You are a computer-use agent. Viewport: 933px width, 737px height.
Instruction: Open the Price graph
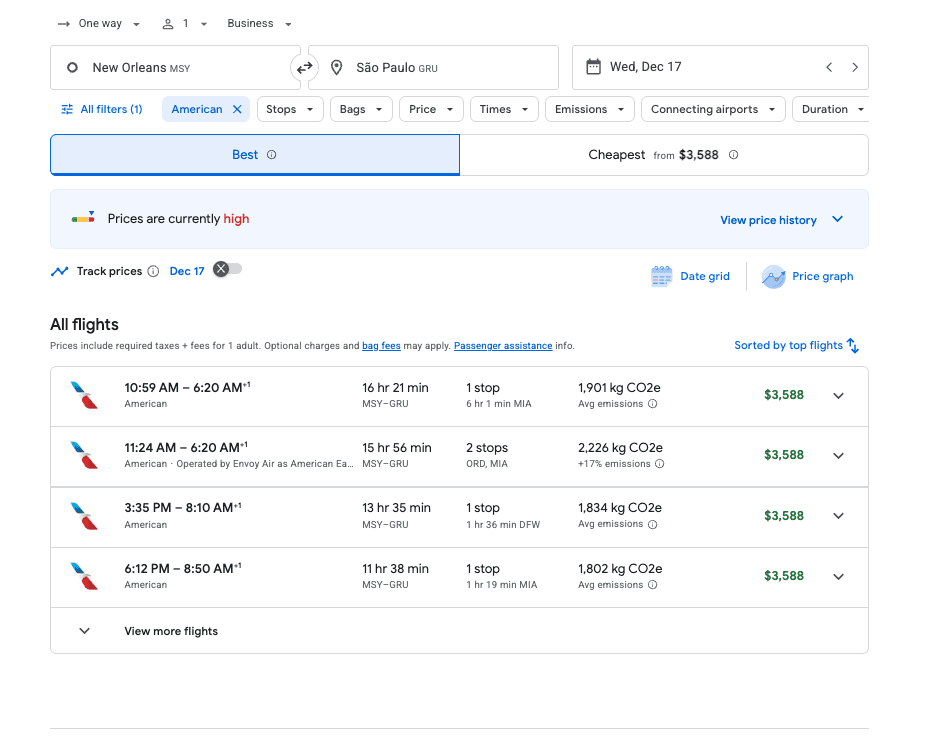(x=808, y=277)
